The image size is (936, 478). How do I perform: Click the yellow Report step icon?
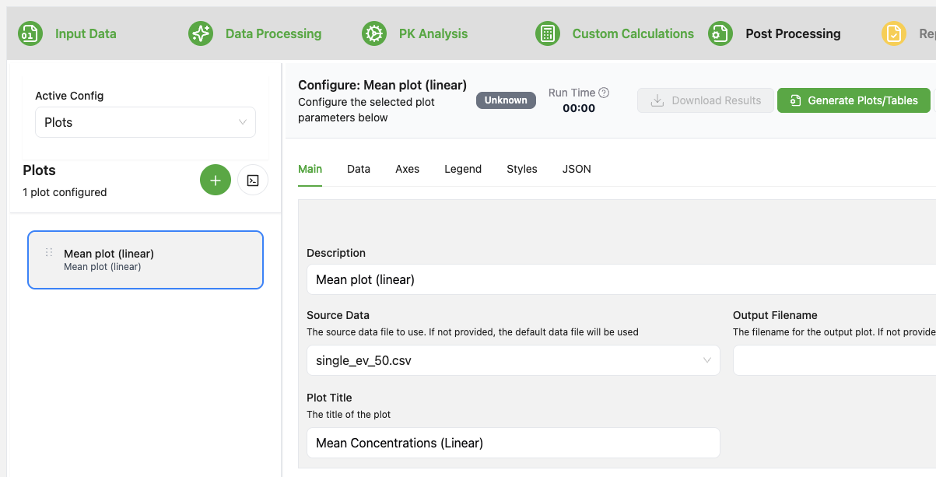893,34
